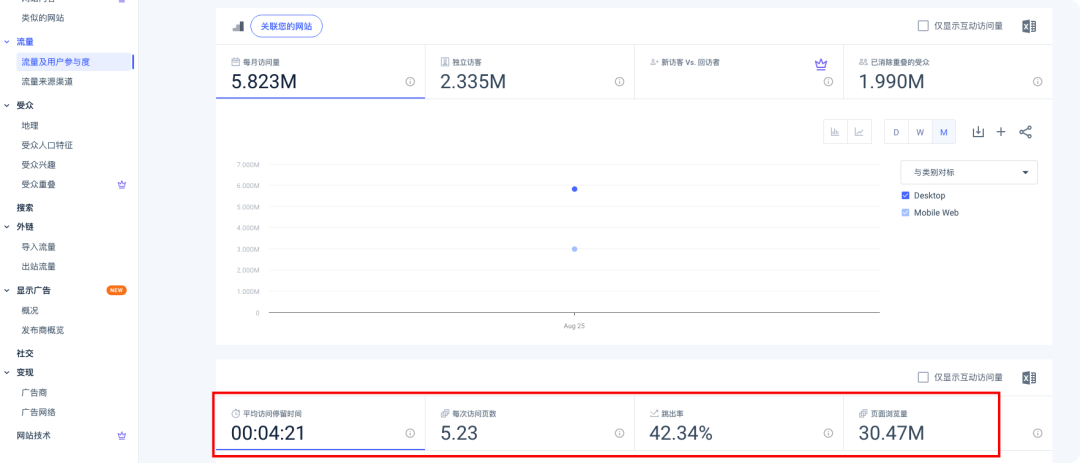Select the 每次访问页数 metric tab
The image size is (1080, 463).
(x=530, y=424)
